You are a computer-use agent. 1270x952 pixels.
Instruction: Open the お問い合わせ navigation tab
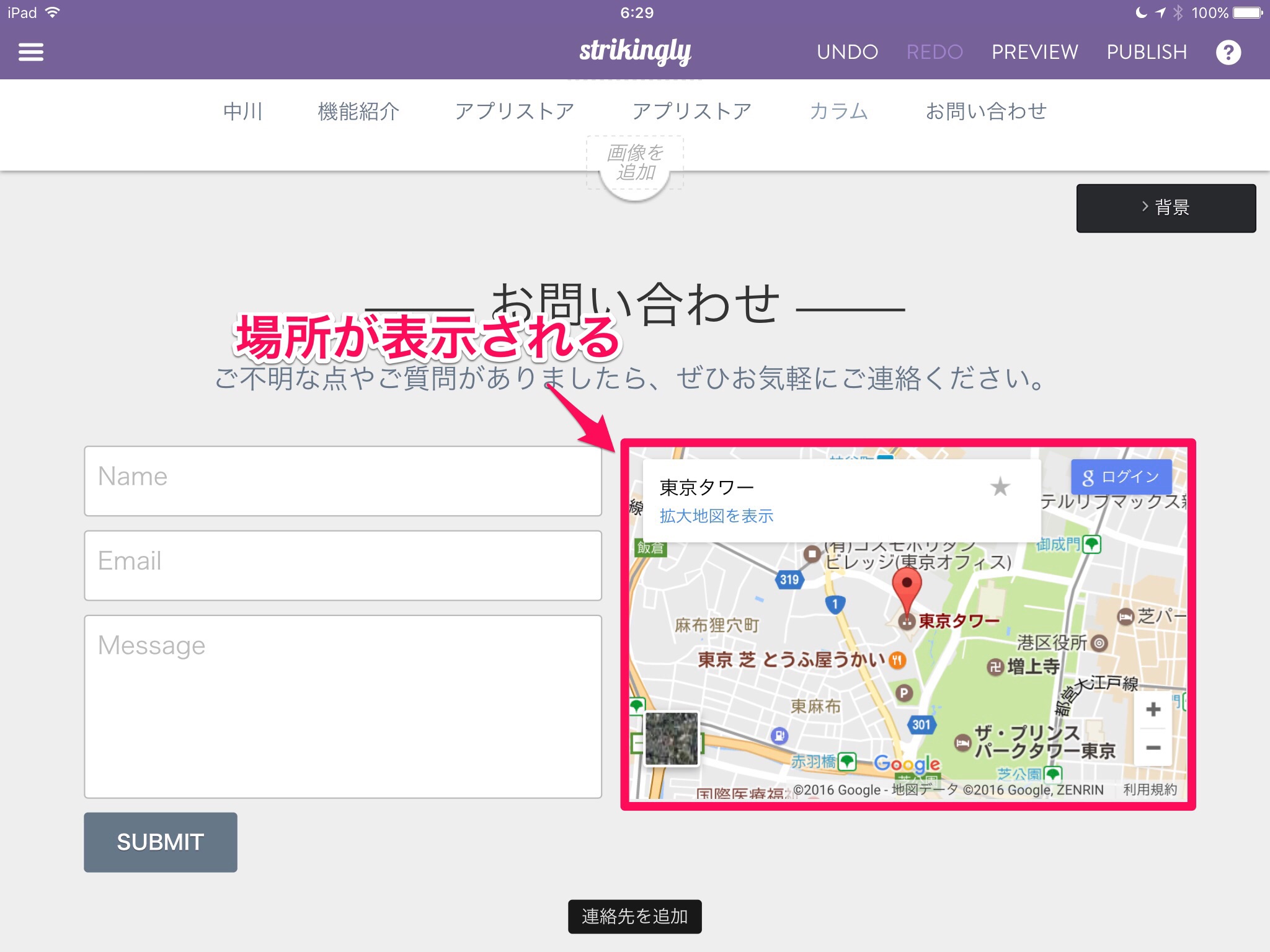pos(986,112)
